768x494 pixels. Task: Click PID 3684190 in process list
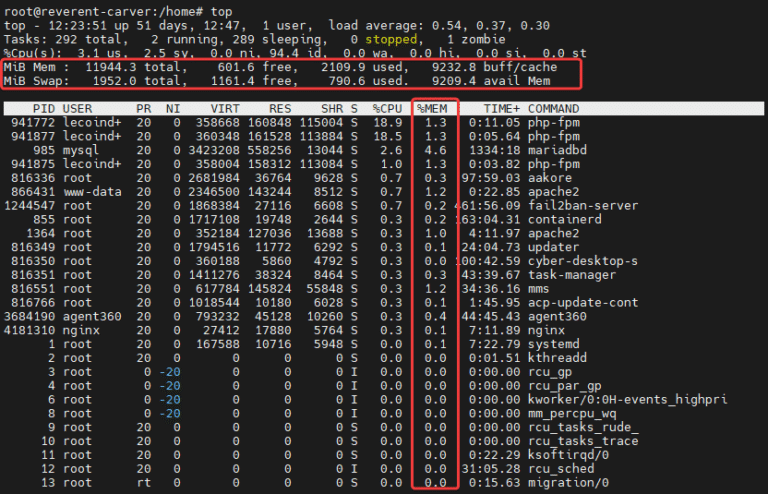29,316
